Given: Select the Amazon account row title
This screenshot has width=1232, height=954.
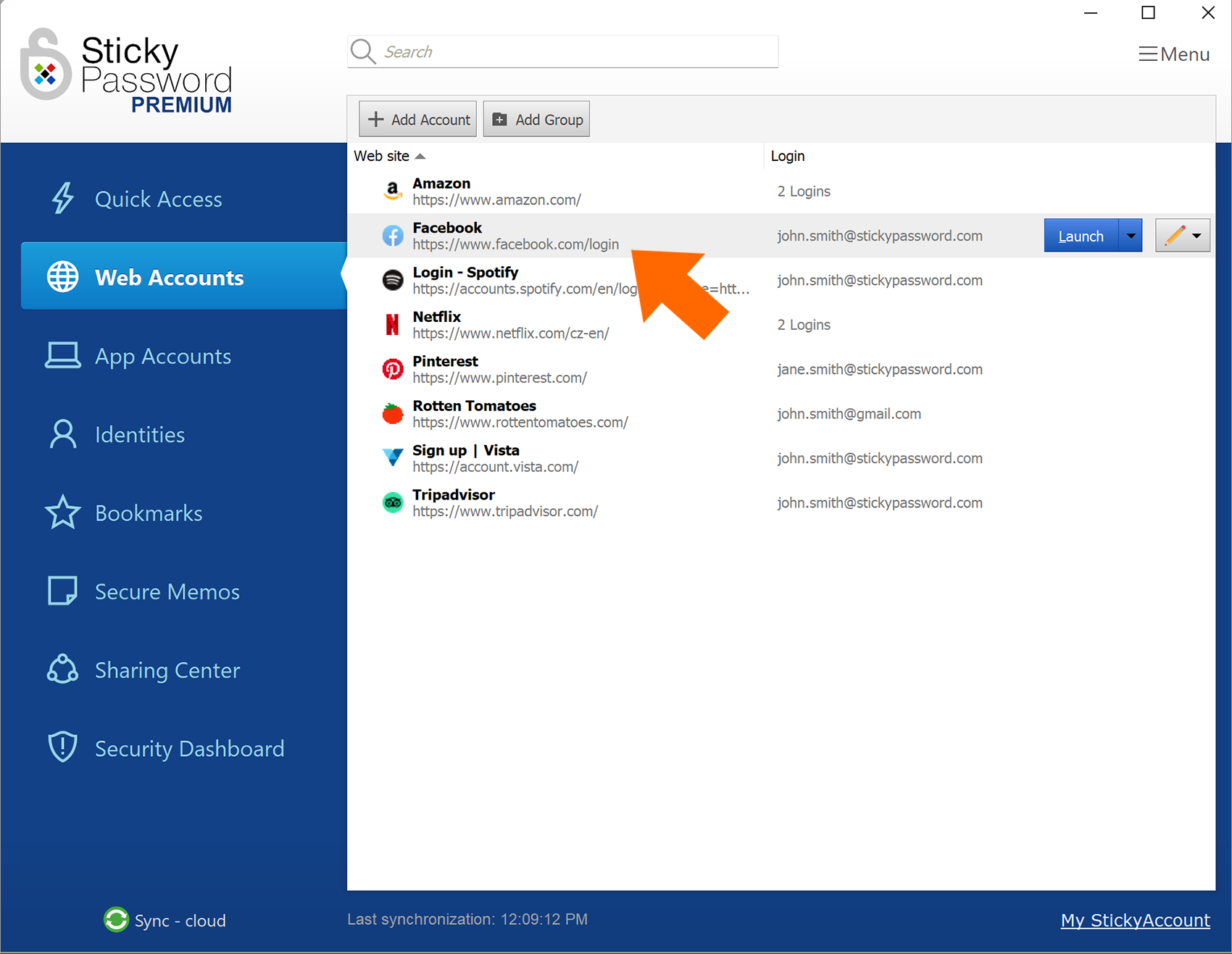Looking at the screenshot, I should (x=441, y=183).
